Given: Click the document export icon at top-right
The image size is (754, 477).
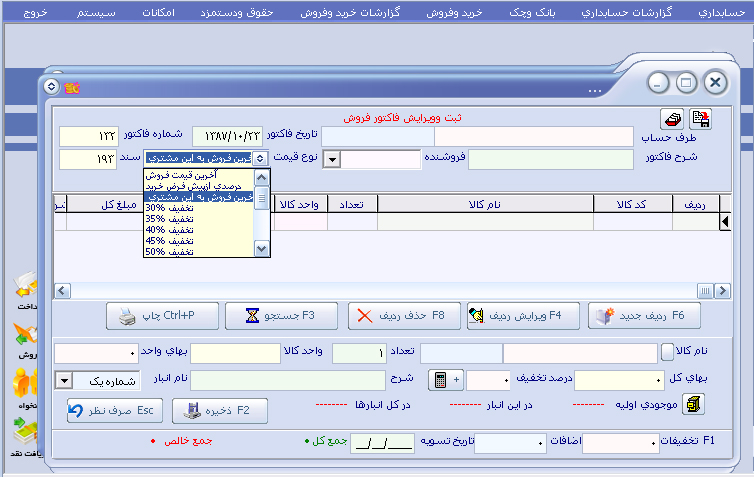Looking at the screenshot, I should pyautogui.click(x=700, y=119).
